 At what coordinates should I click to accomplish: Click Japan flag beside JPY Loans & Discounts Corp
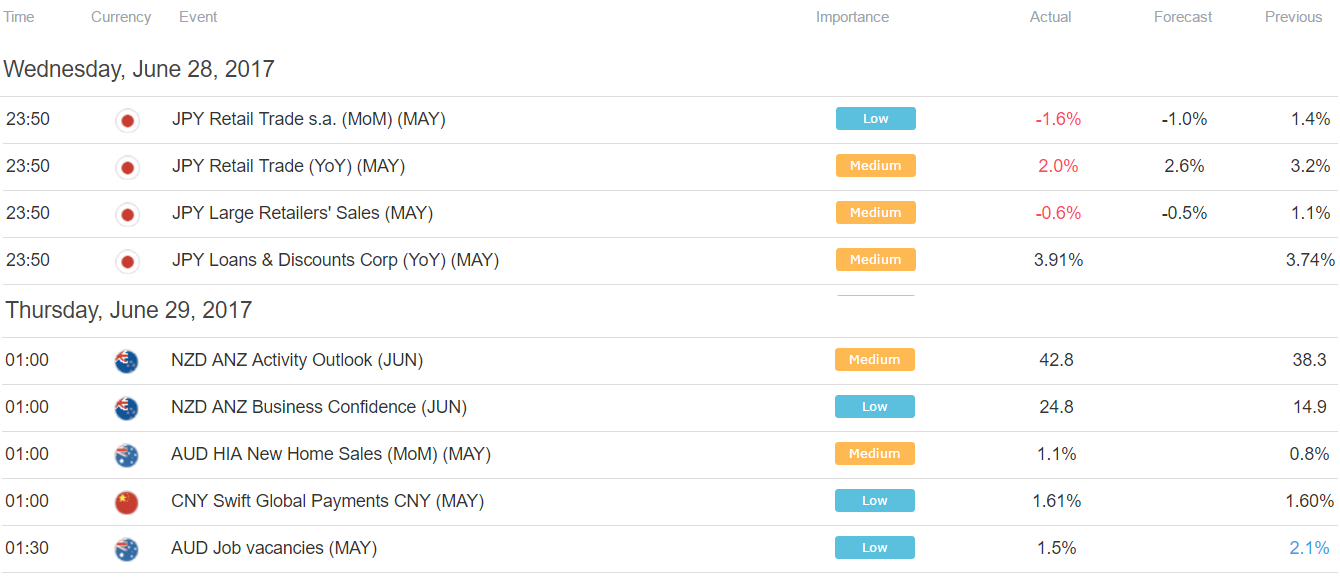click(127, 261)
